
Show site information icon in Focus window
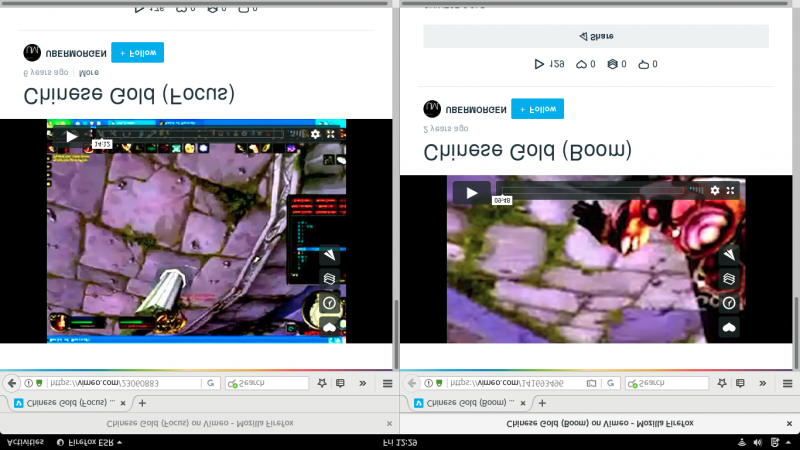29,383
